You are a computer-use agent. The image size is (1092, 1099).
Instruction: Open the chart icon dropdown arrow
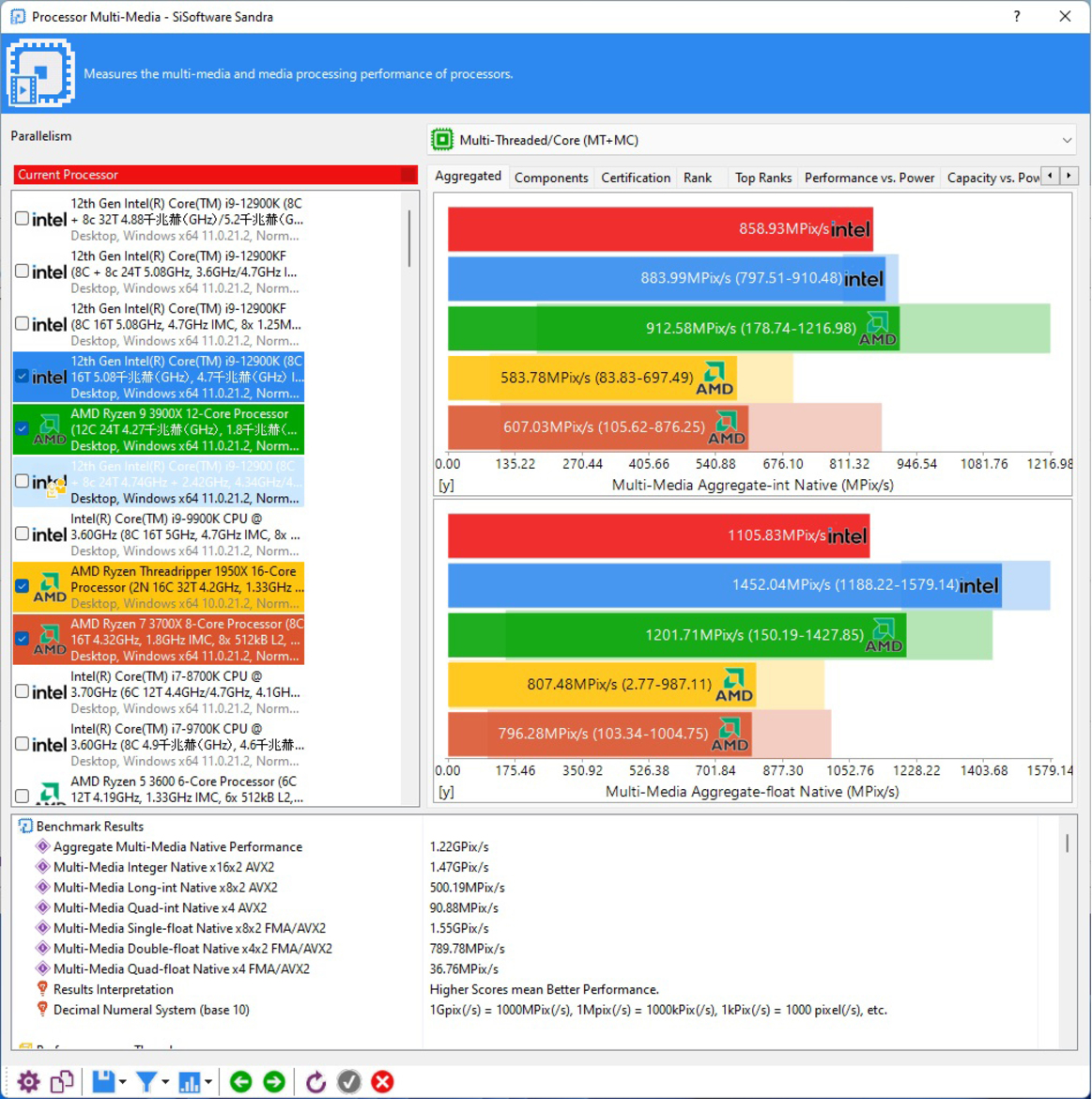[208, 1082]
